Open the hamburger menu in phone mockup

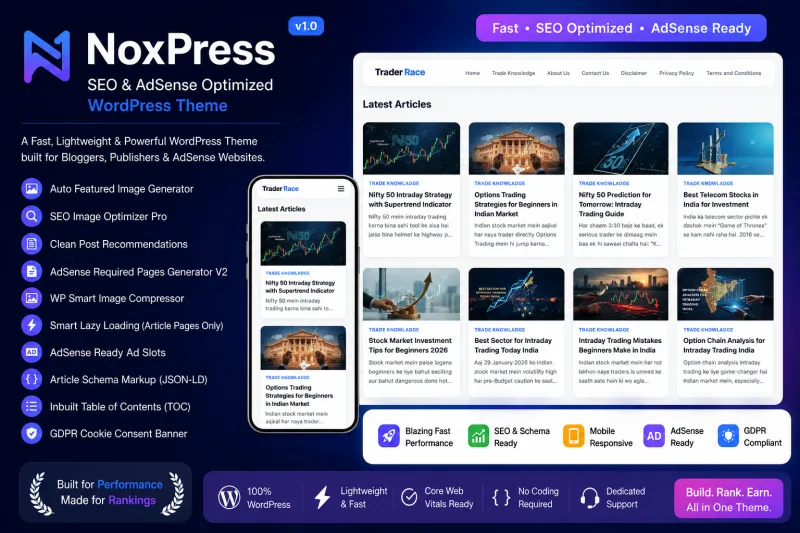(x=341, y=189)
